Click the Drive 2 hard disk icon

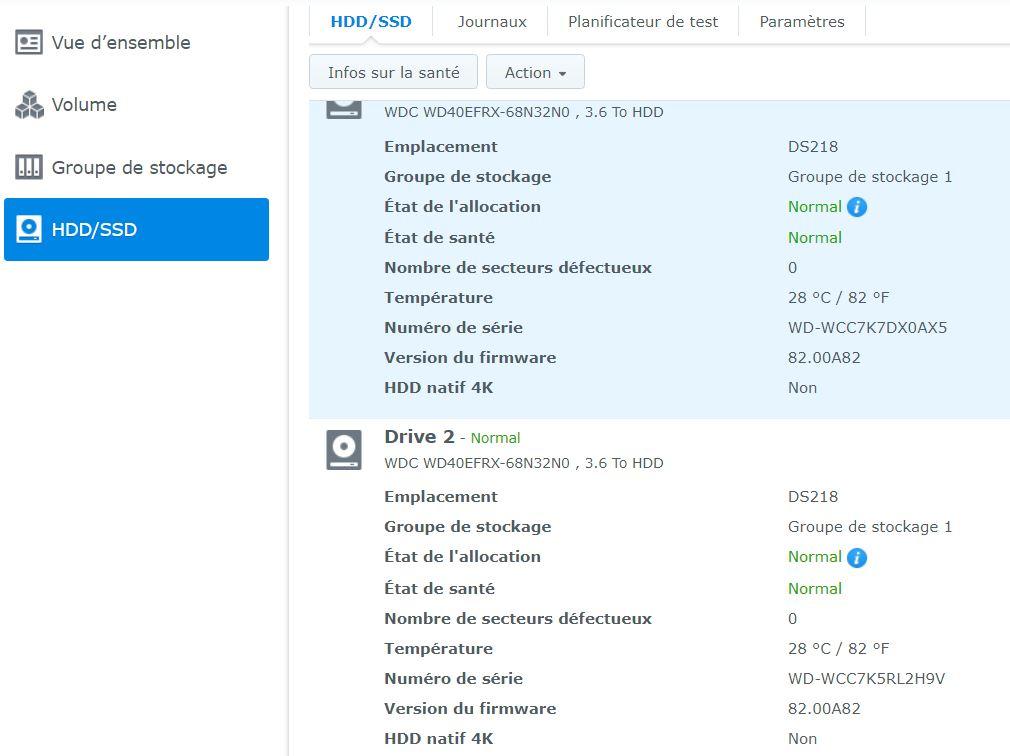[x=344, y=449]
